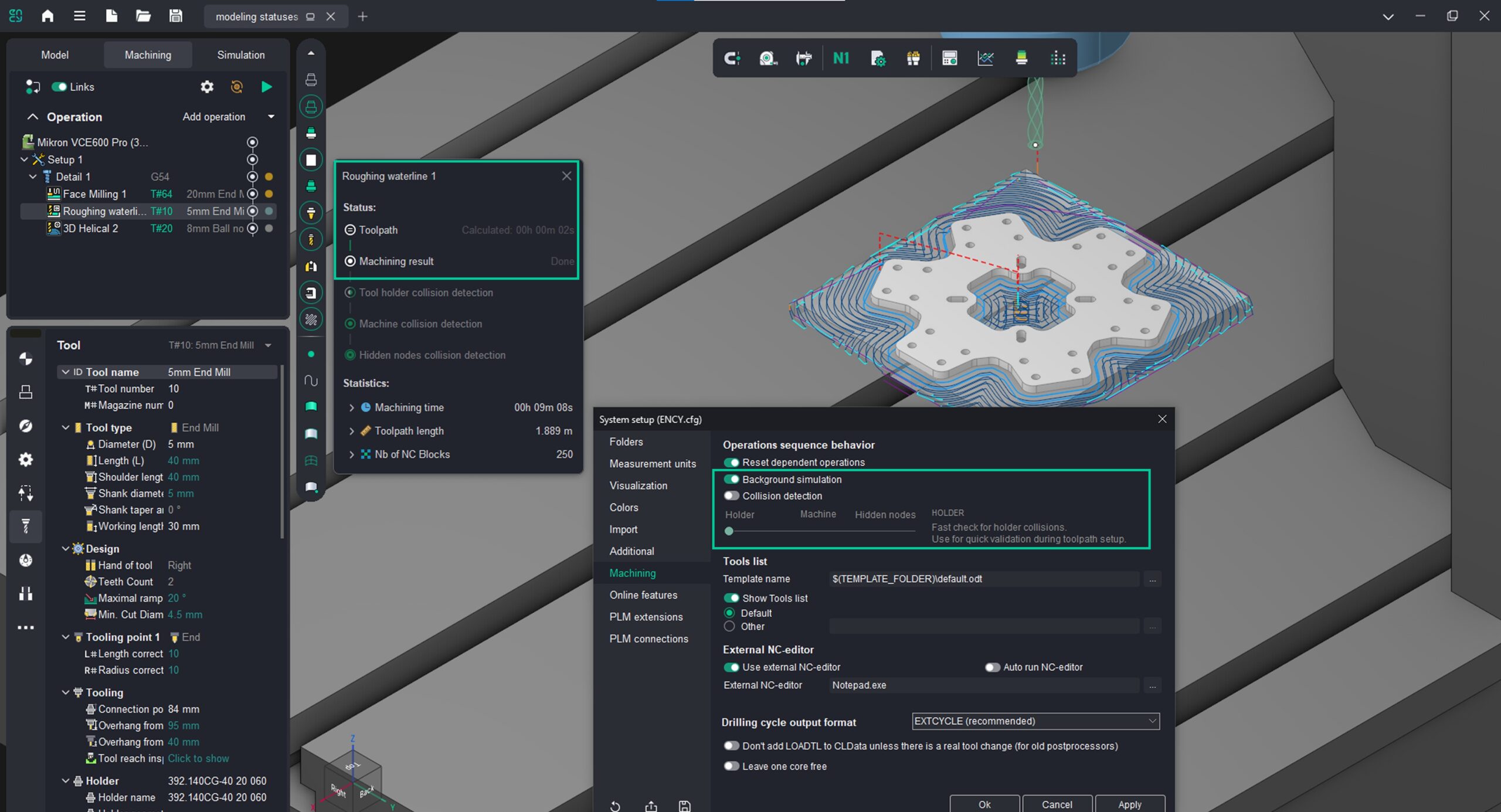Expand Machining time statistics row
This screenshot has height=812, width=1501.
[351, 407]
